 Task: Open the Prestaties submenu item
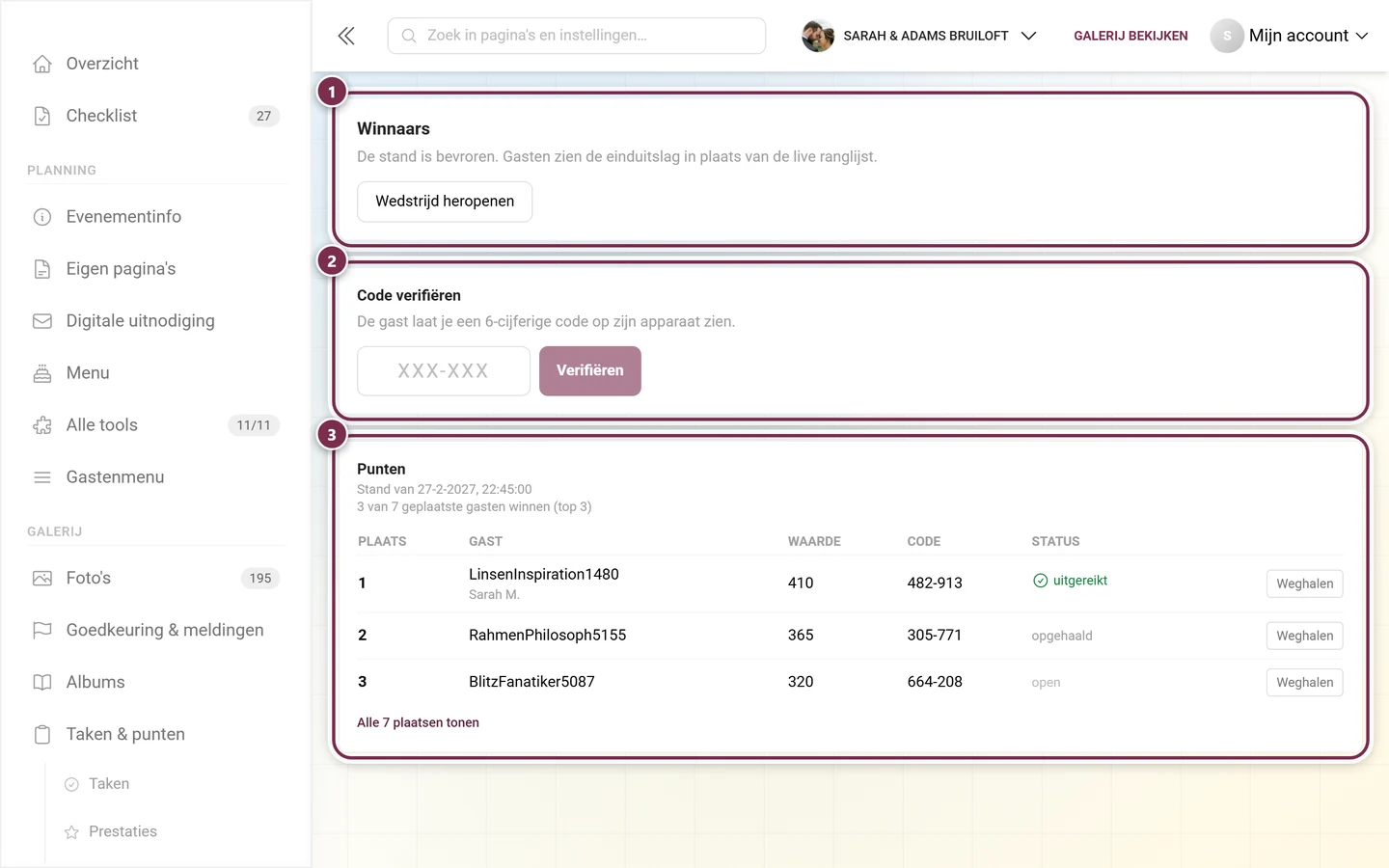pyautogui.click(x=123, y=831)
